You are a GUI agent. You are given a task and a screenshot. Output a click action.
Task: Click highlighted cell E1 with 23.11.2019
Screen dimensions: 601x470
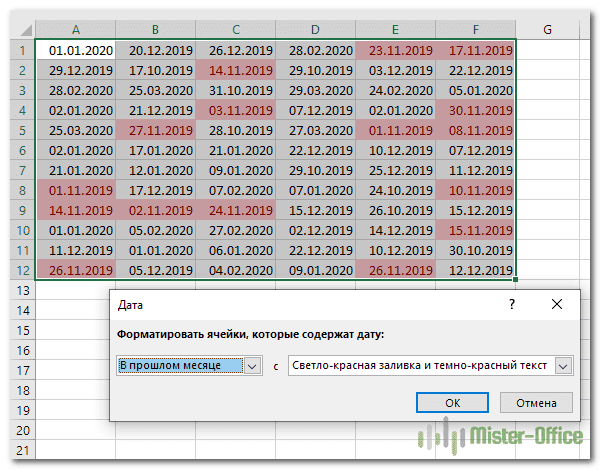click(x=396, y=50)
